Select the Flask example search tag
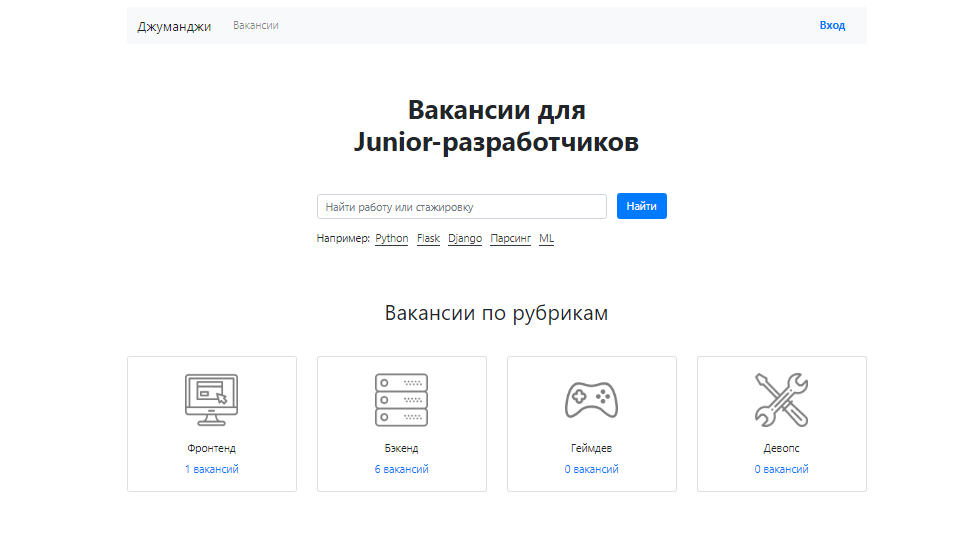Screen dimensions: 962x538 pyautogui.click(x=428, y=239)
